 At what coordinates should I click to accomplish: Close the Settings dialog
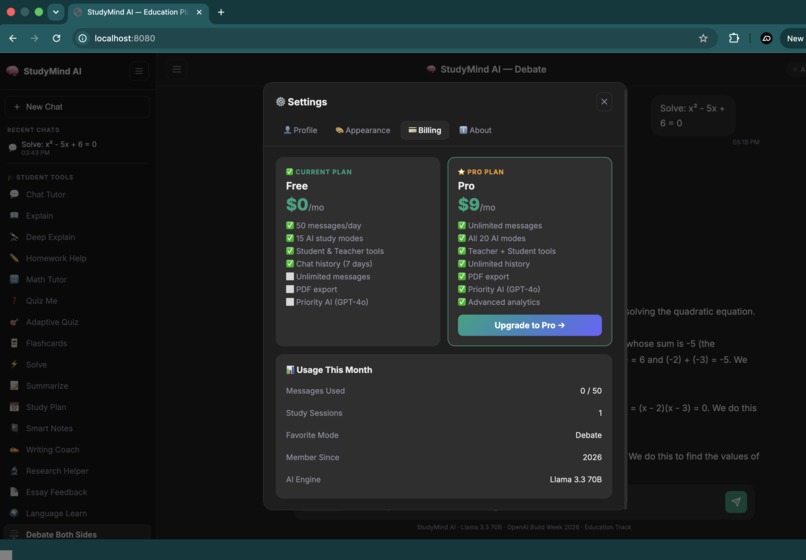pos(604,102)
